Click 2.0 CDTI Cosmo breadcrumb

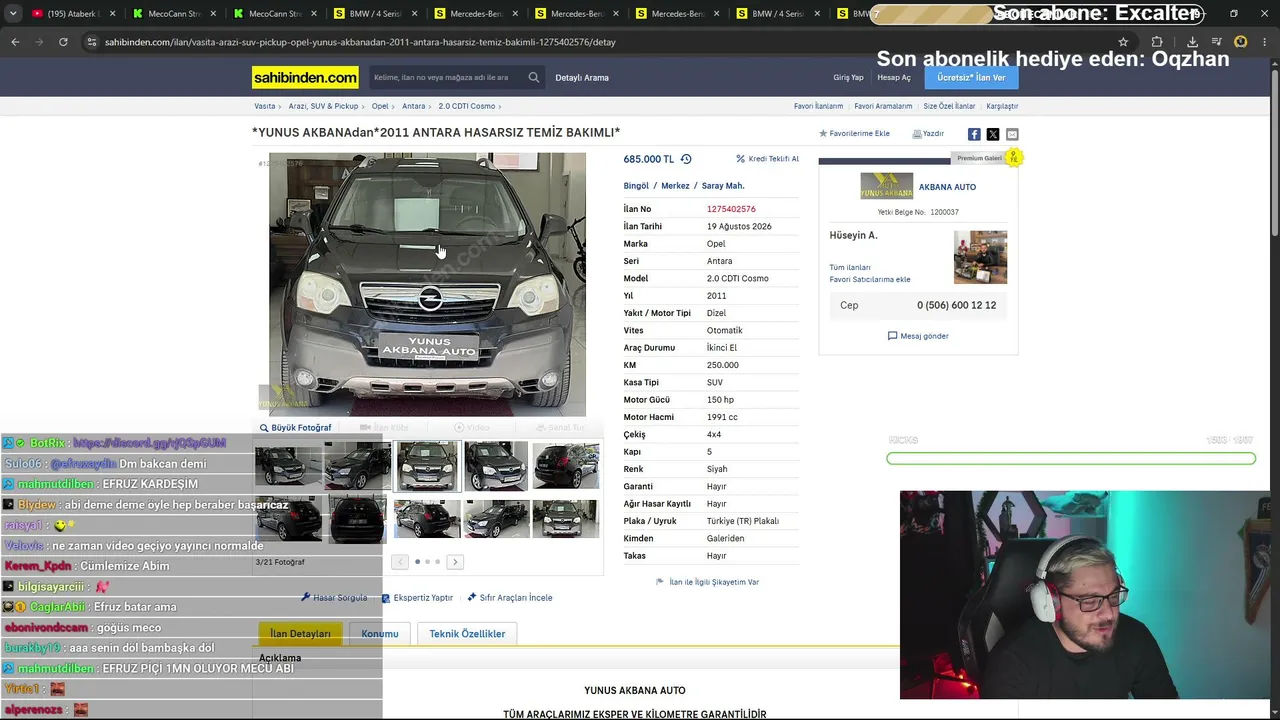(x=467, y=106)
